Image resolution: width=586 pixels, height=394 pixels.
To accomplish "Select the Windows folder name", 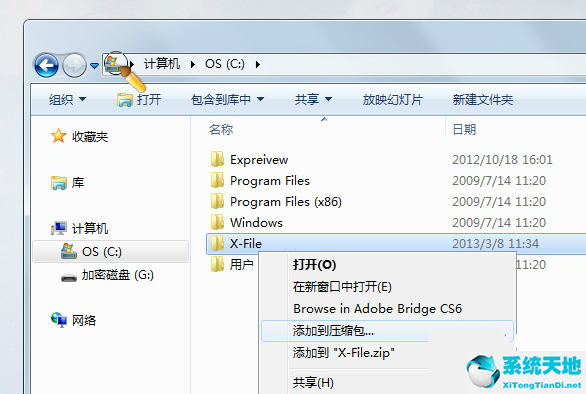I will point(256,223).
